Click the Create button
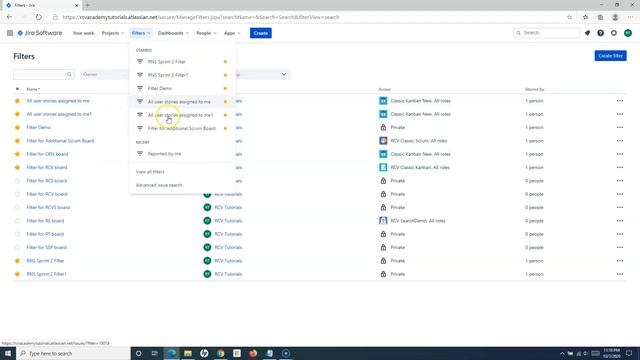Viewport: 640px width, 360px height. (261, 33)
